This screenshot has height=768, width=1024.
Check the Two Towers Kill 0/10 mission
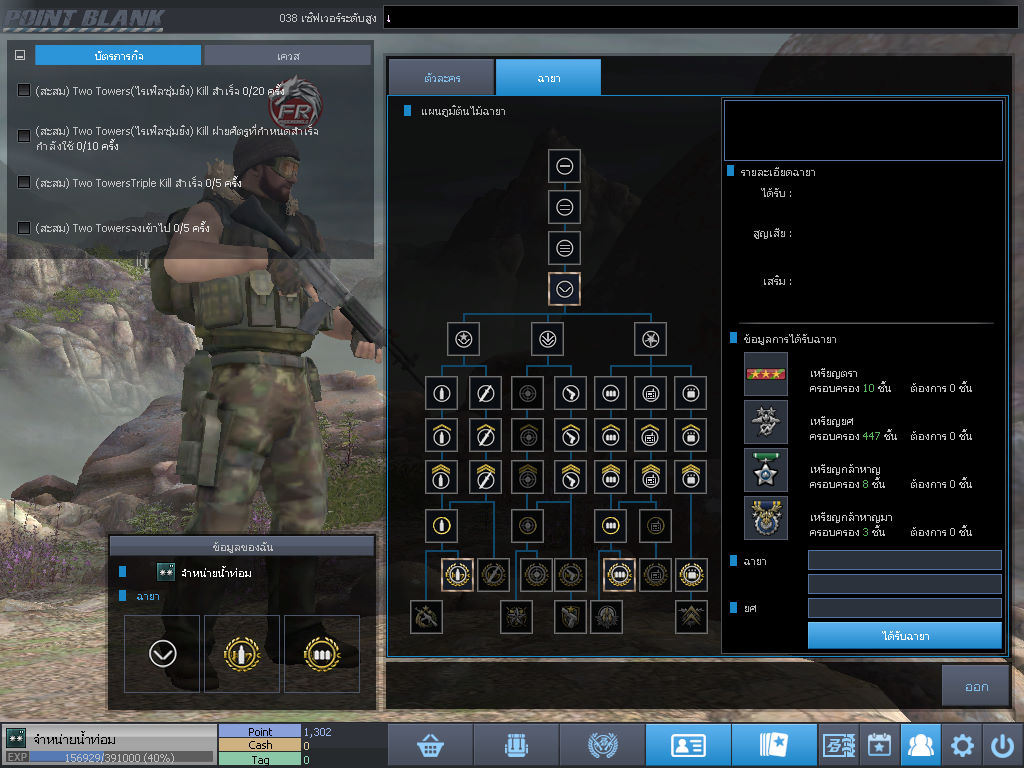[x=24, y=136]
